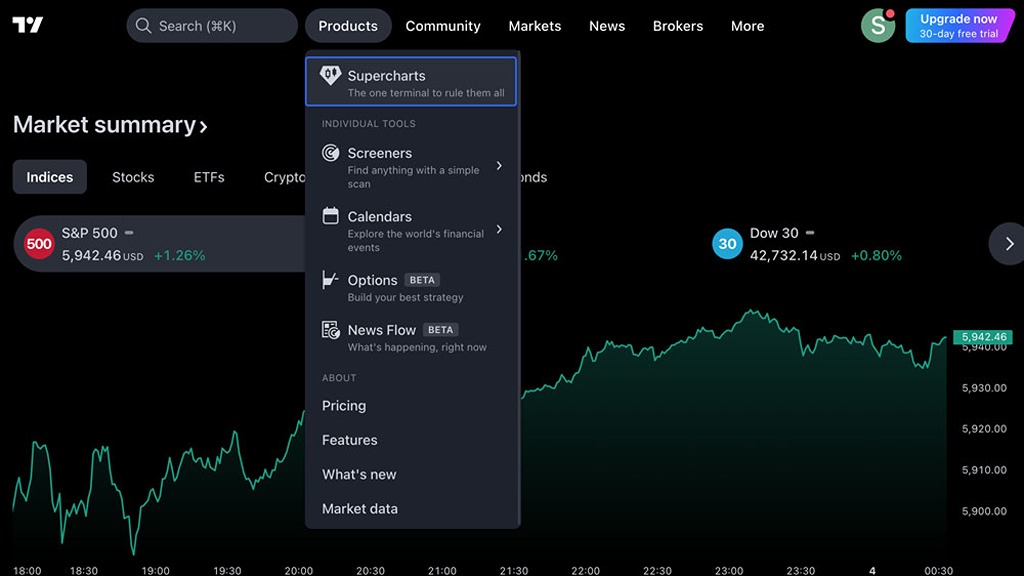The height and width of the screenshot is (576, 1024).
Task: Open the News menu
Action: click(x=607, y=25)
